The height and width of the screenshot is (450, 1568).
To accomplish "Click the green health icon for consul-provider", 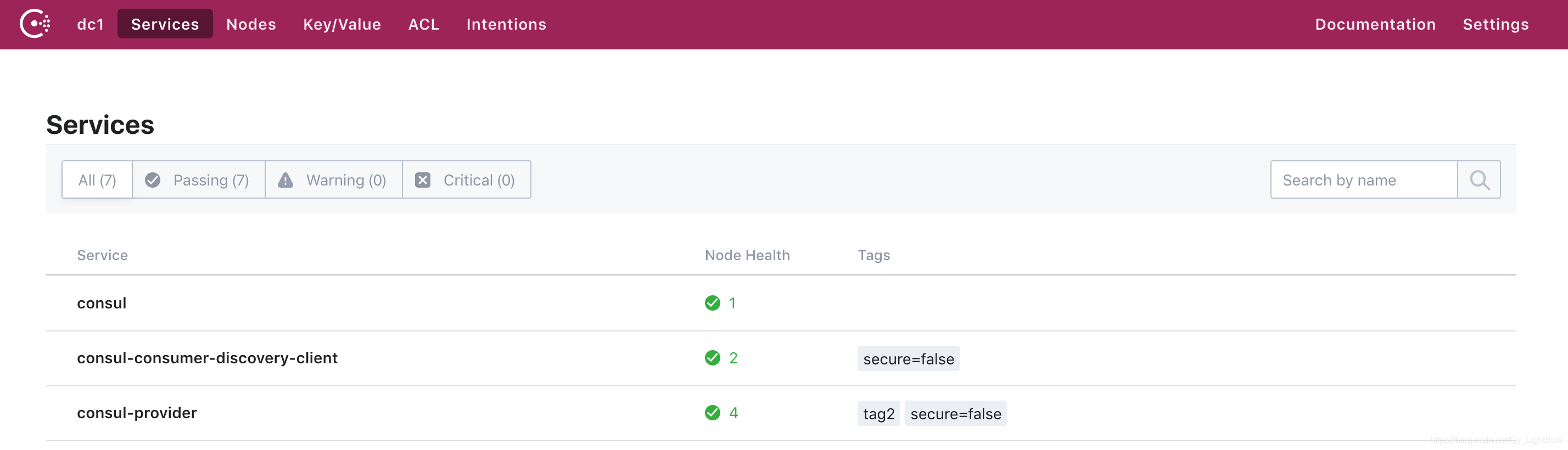I will [712, 412].
